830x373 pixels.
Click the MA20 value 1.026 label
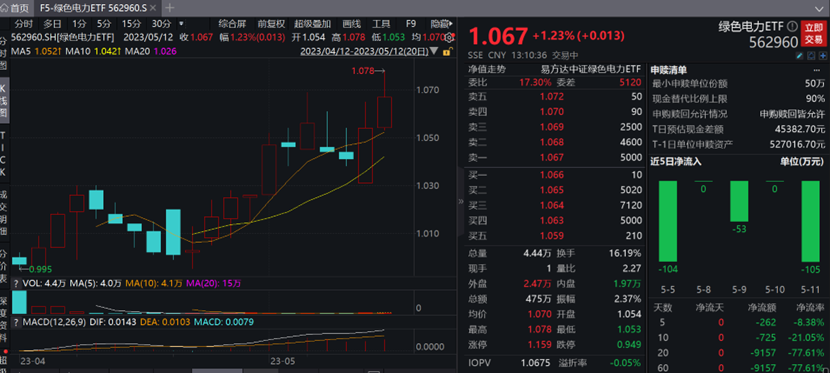(x=166, y=51)
